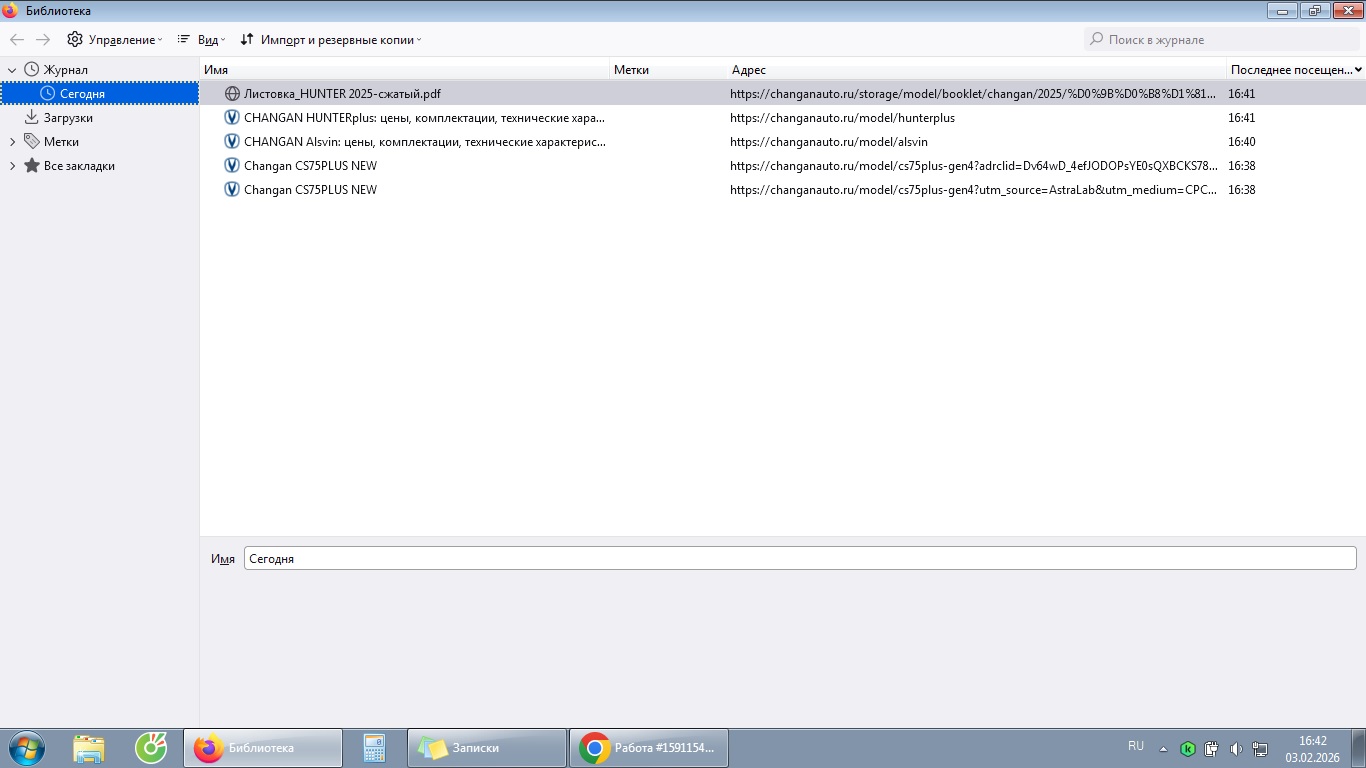Open the Вид dropdown menu
1366x768 pixels.
(201, 40)
